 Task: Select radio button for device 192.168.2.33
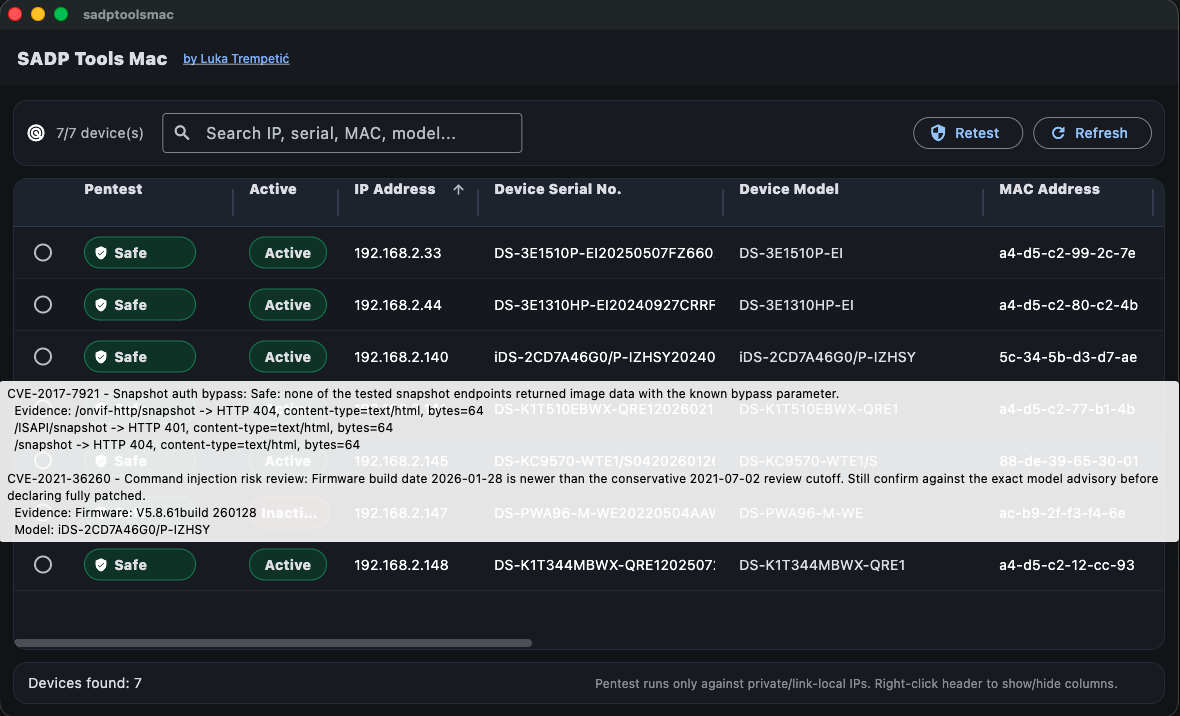click(43, 252)
